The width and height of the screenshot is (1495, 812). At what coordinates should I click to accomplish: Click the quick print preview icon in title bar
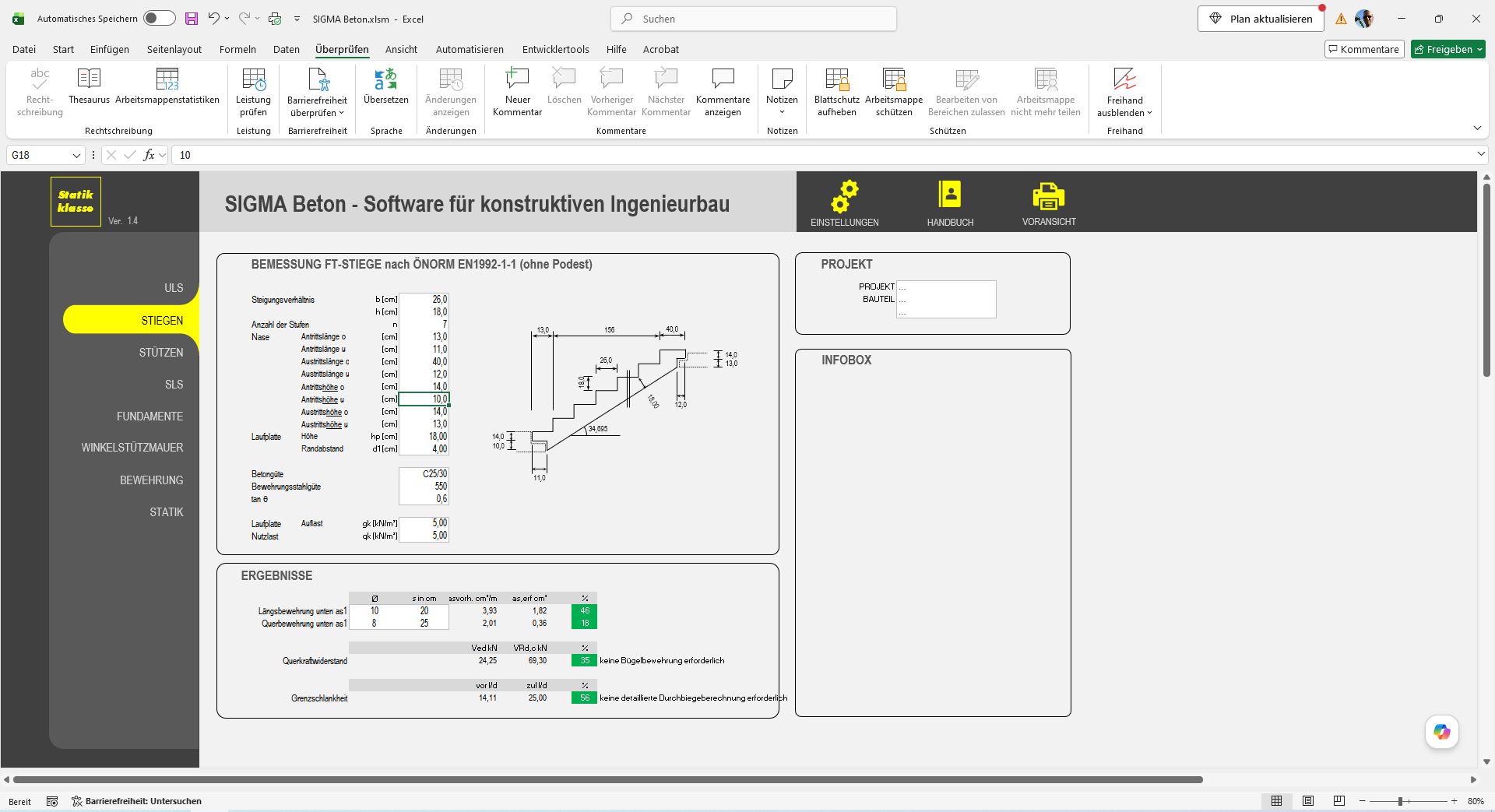pyautogui.click(x=275, y=19)
